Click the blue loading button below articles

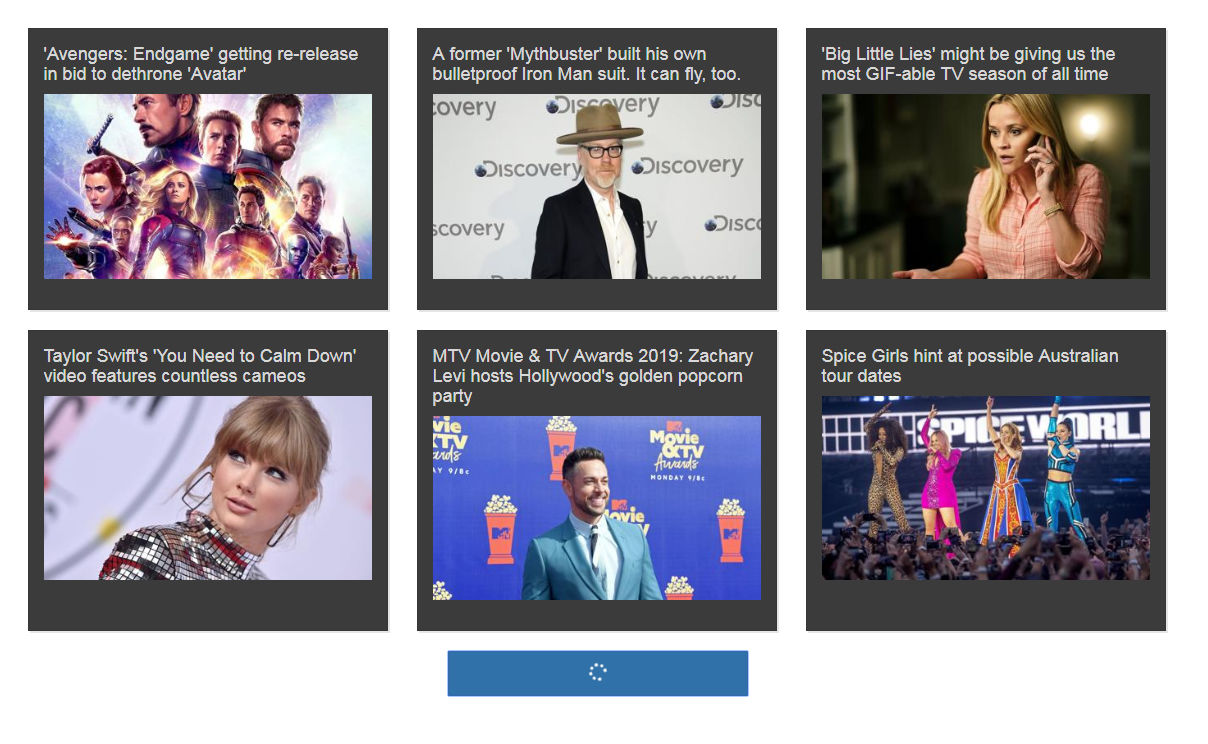click(x=598, y=673)
